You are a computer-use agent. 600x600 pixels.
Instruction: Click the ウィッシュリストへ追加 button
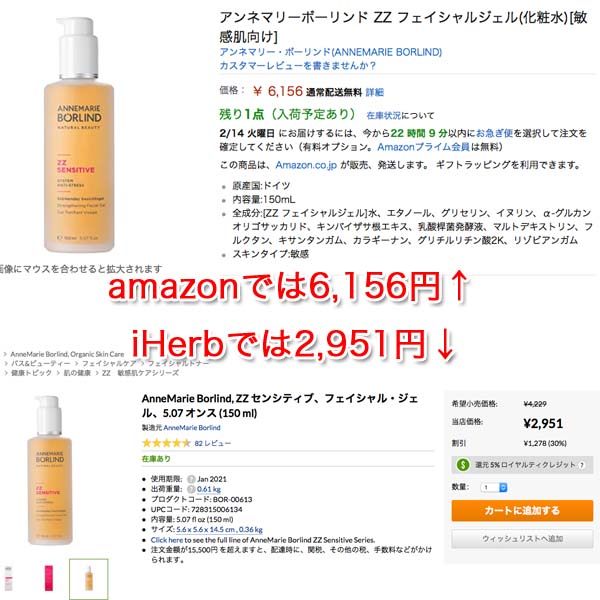[x=522, y=538]
